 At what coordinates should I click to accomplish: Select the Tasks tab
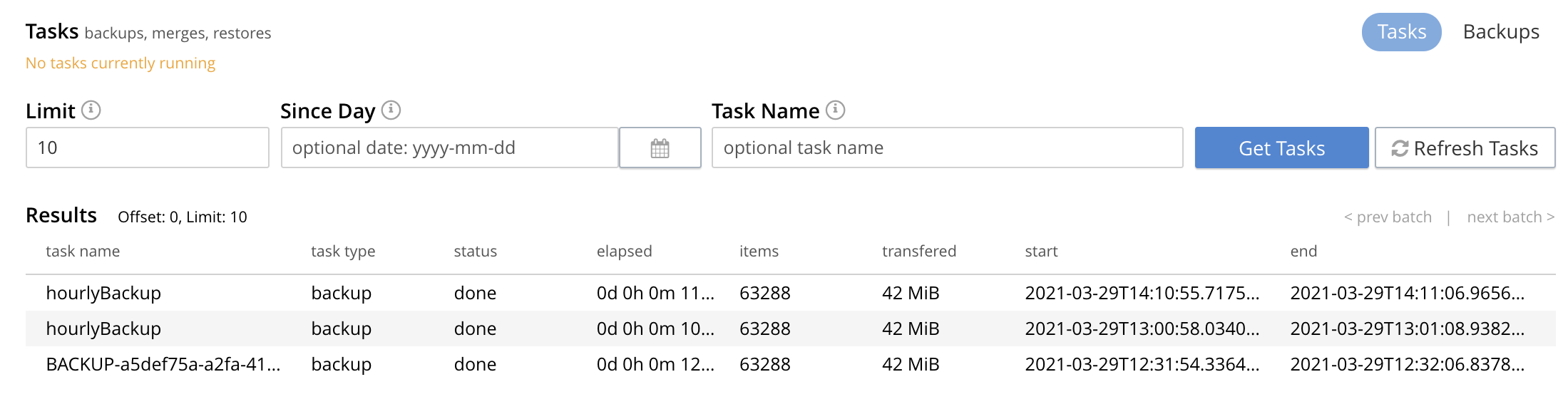pyautogui.click(x=1400, y=32)
